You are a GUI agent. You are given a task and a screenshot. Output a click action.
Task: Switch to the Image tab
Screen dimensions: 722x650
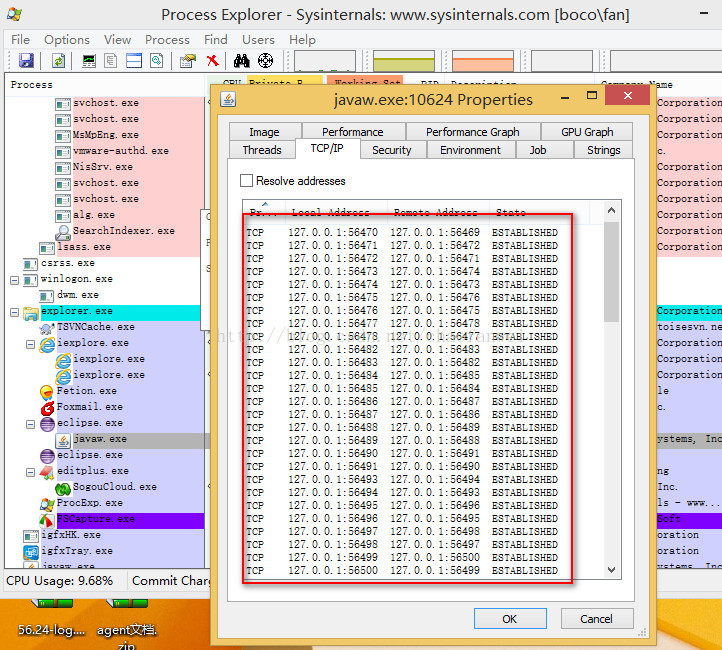265,132
